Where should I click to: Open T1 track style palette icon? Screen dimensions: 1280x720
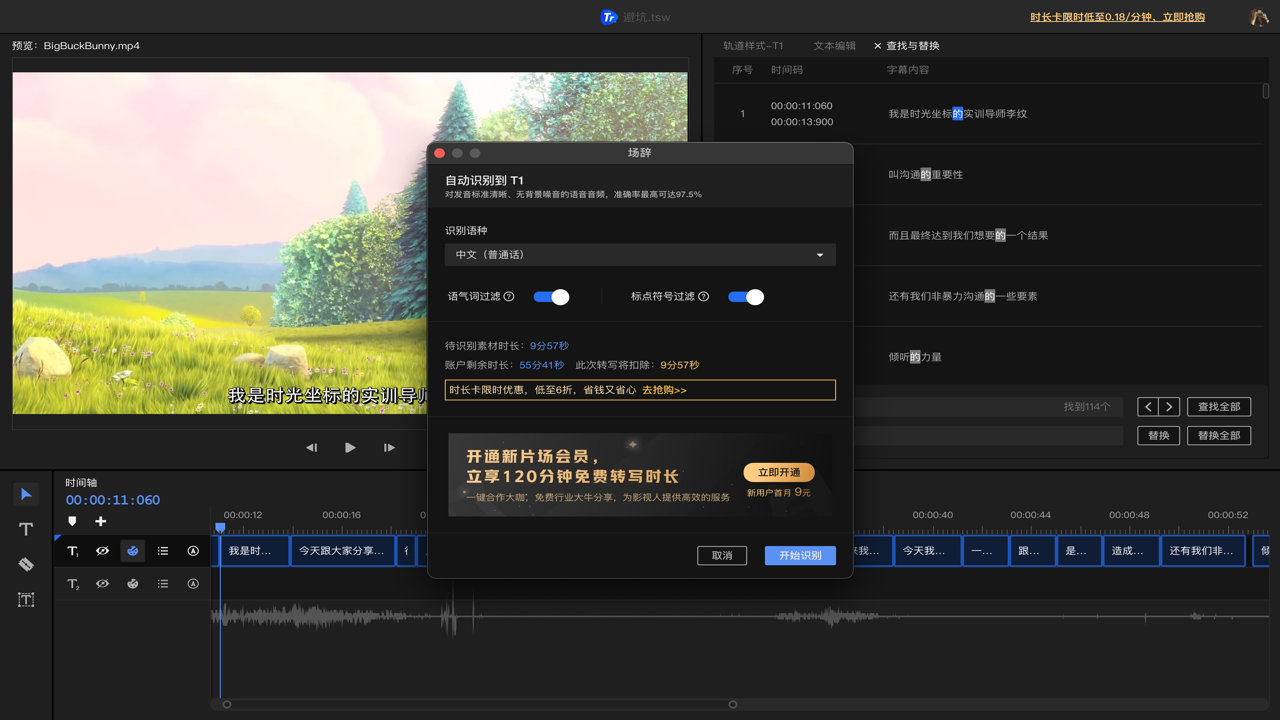point(133,551)
